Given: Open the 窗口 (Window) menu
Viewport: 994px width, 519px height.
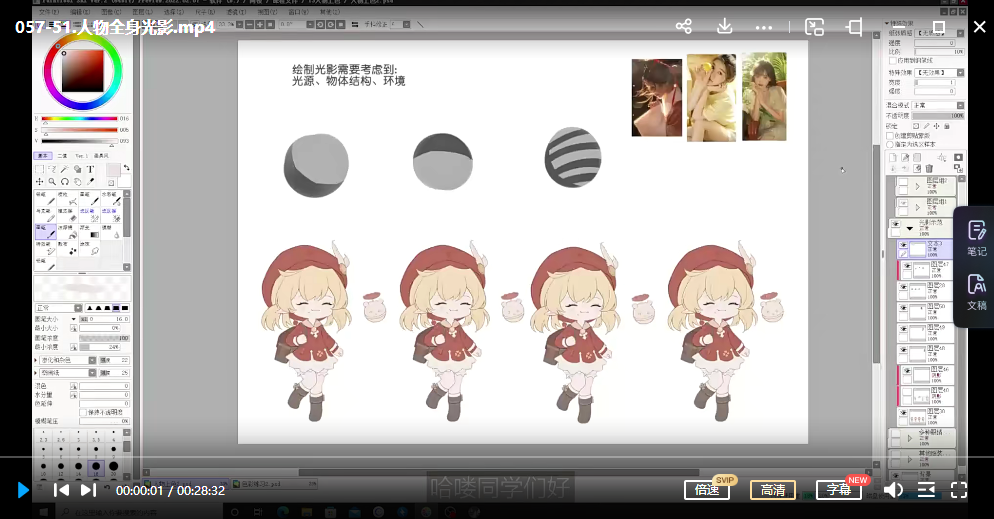Looking at the screenshot, I should coord(298,12).
